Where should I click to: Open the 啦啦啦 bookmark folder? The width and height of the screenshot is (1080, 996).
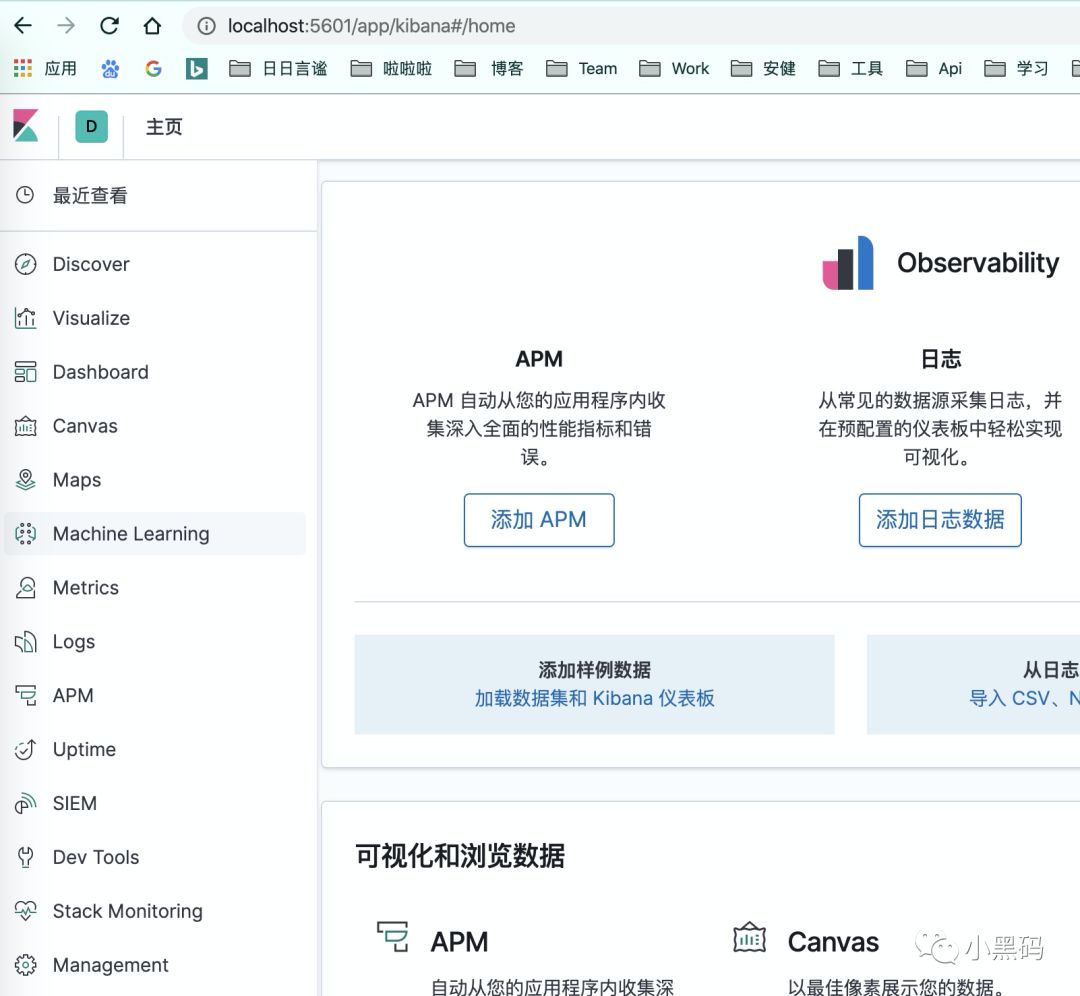click(x=391, y=68)
